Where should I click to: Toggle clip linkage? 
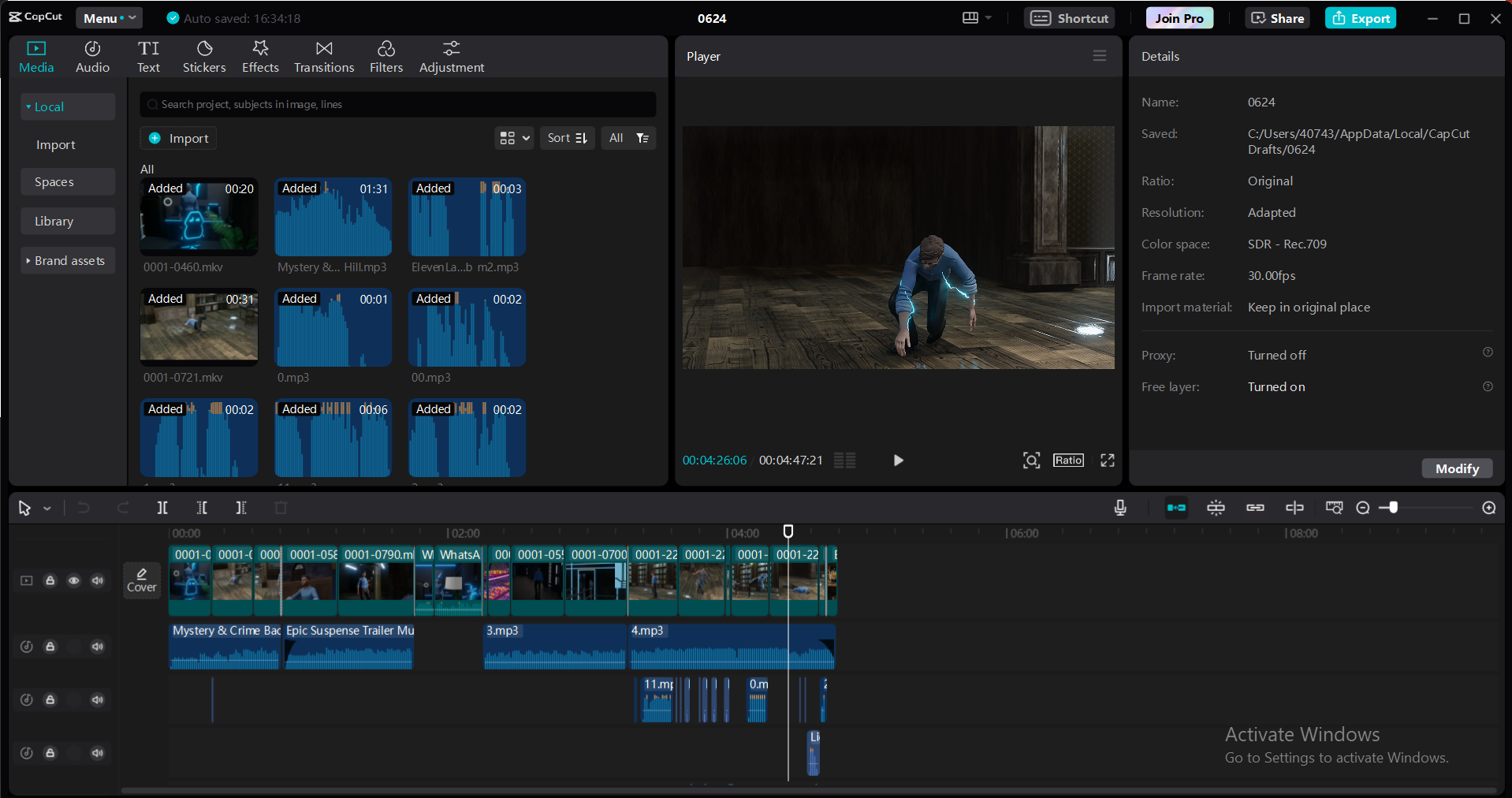coord(1255,508)
